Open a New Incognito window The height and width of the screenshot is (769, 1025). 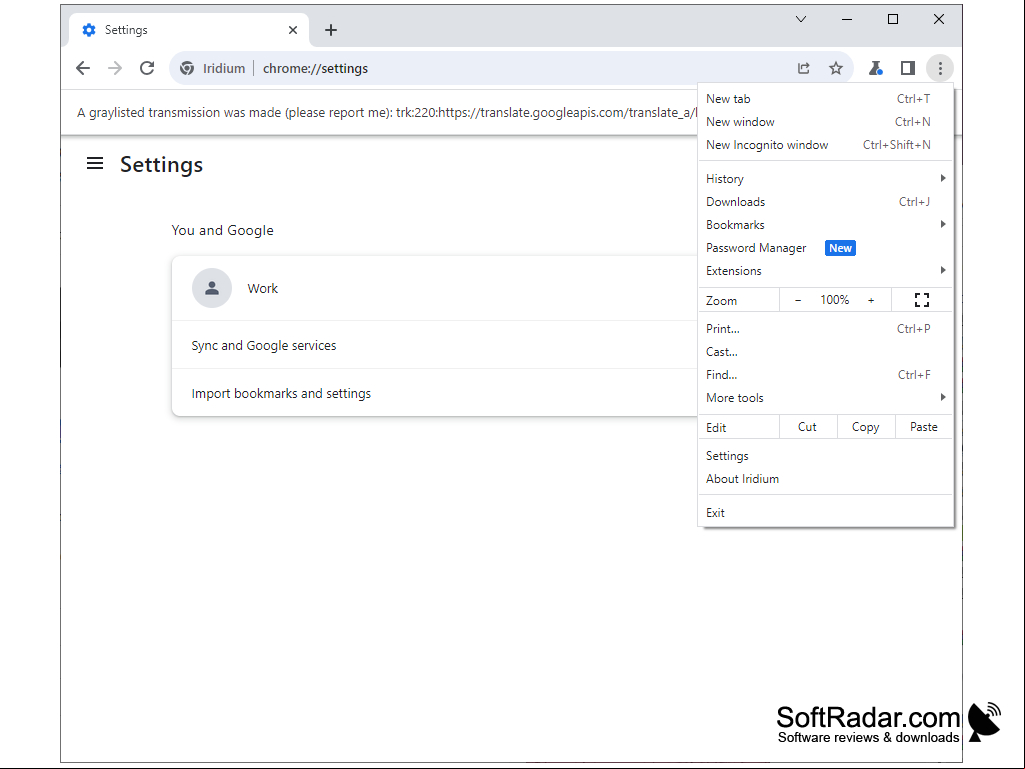tap(826, 145)
